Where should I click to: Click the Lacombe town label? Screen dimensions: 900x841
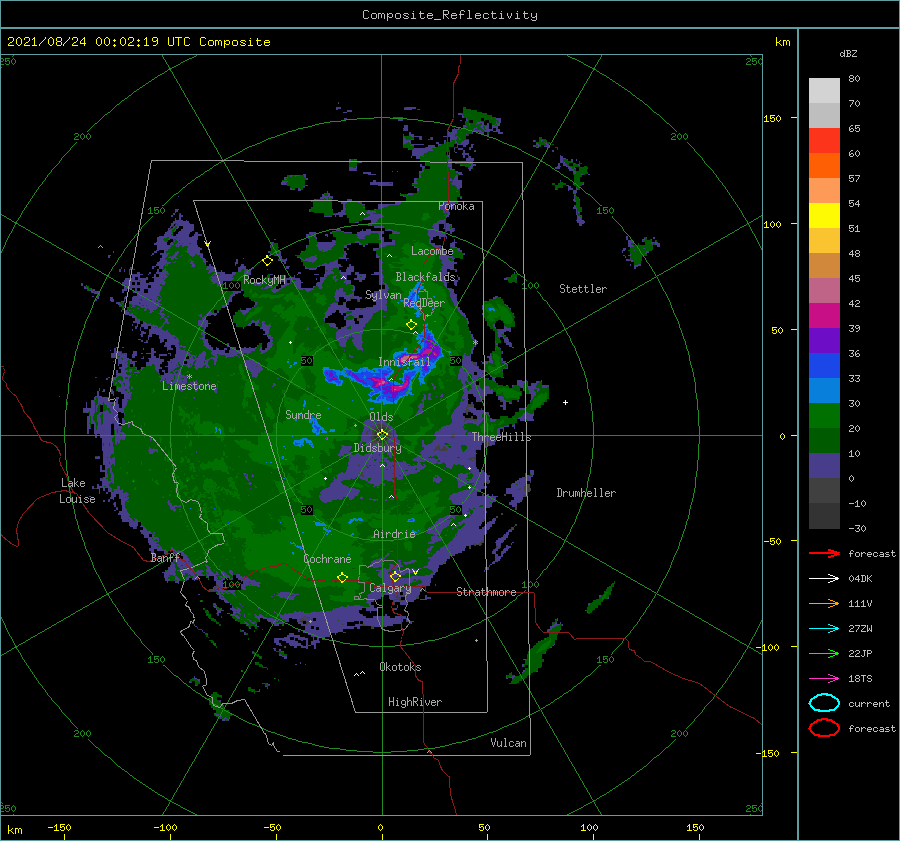click(x=432, y=251)
